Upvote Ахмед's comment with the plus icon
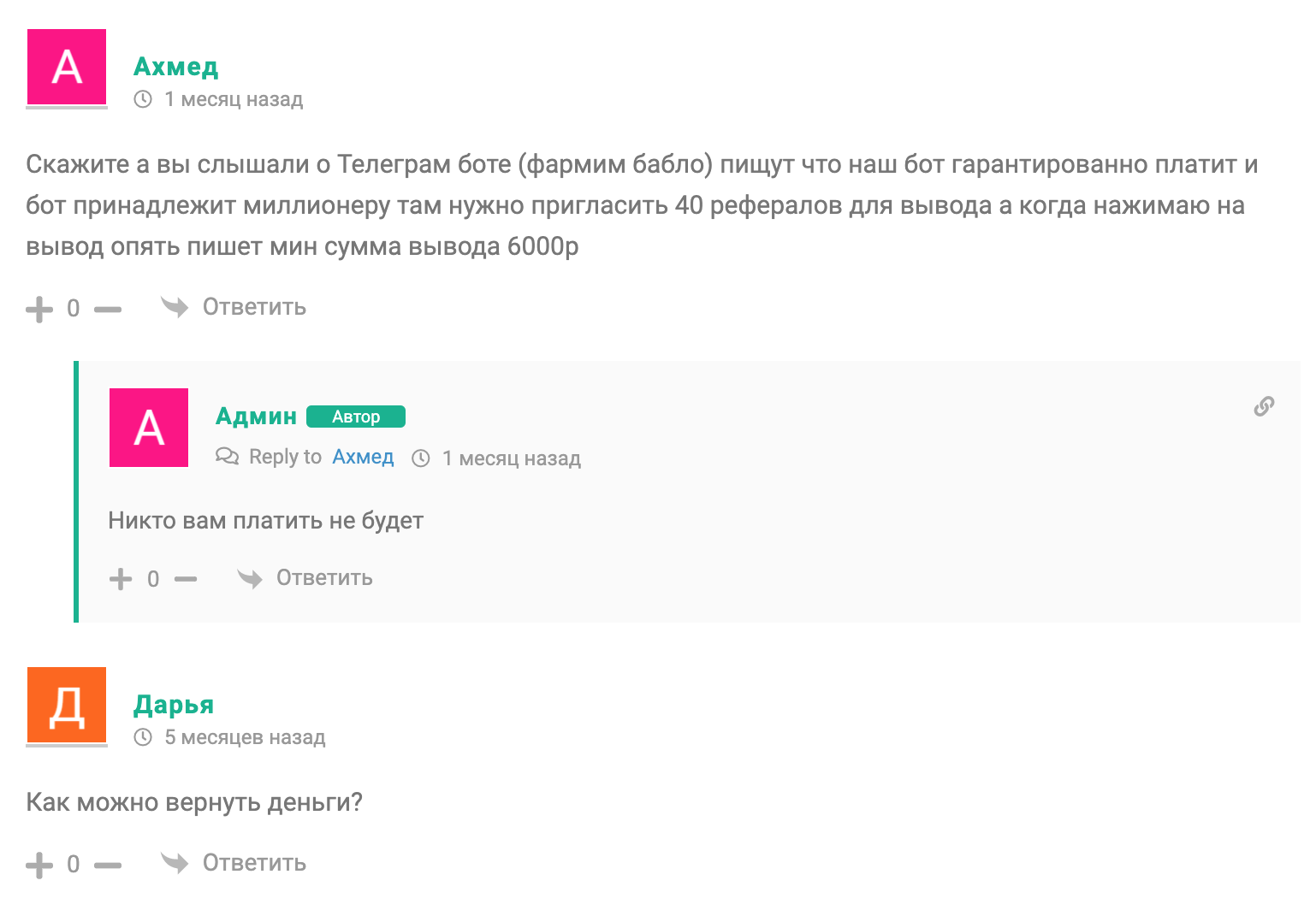Viewport: 1316px width, 910px height. 39,309
